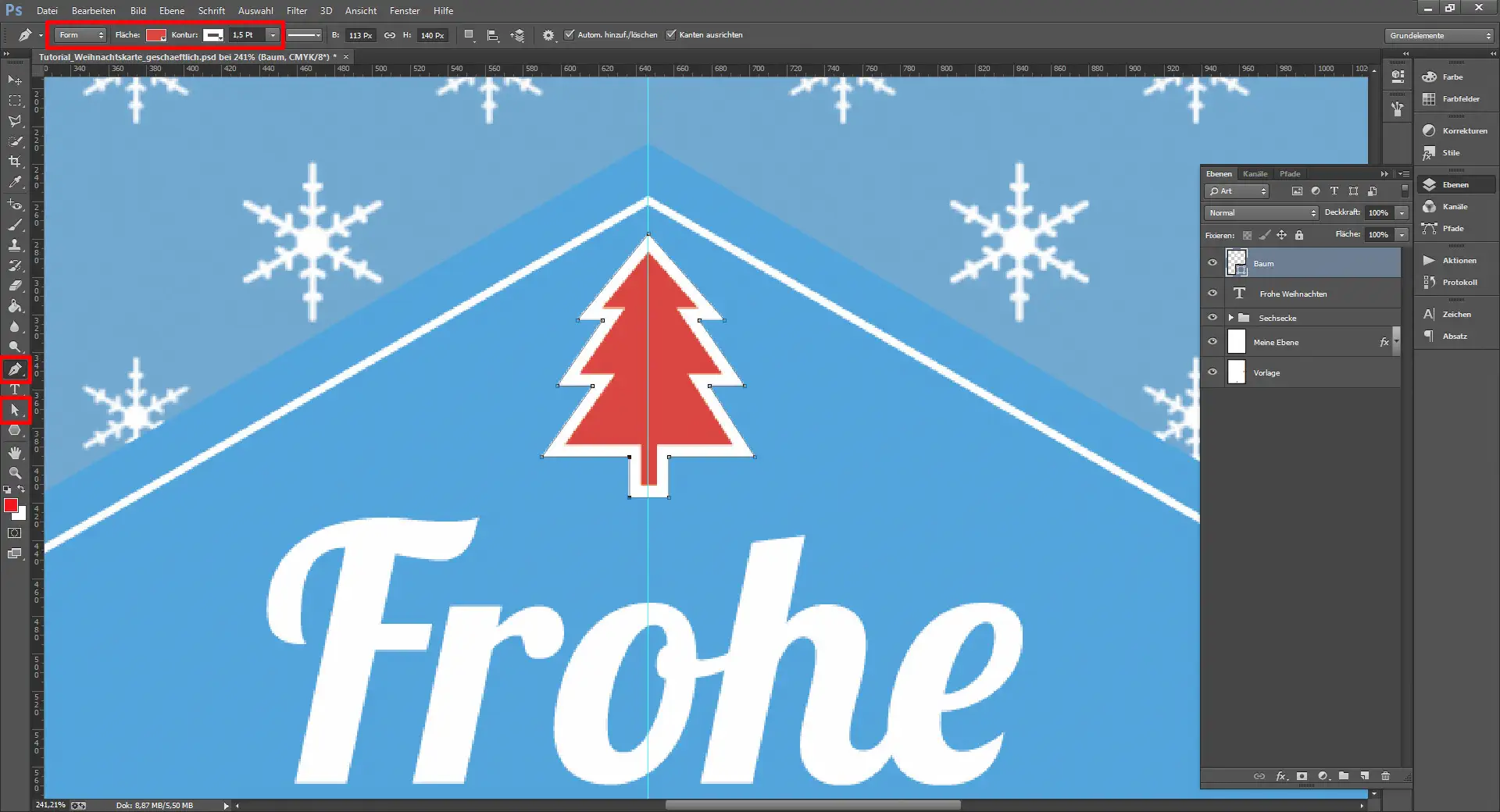The image size is (1500, 812).
Task: Select the Pen tool
Action: [x=13, y=368]
